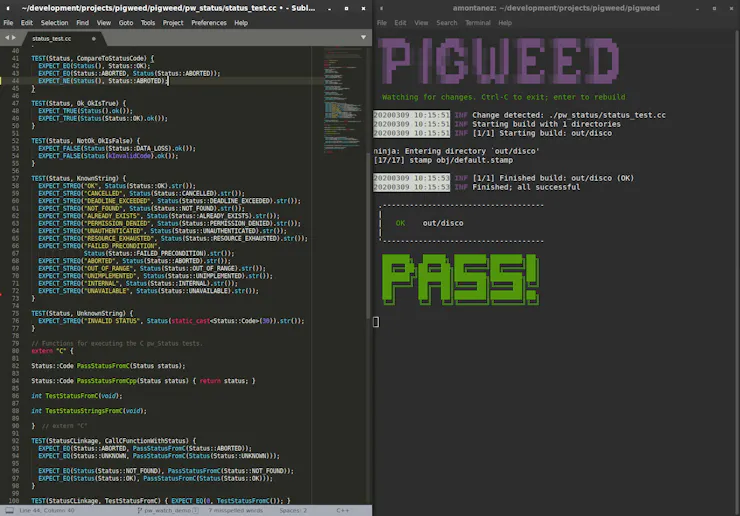Click line number 44 in the gutter
Viewport: 740px width, 516px height.
coord(16,81)
